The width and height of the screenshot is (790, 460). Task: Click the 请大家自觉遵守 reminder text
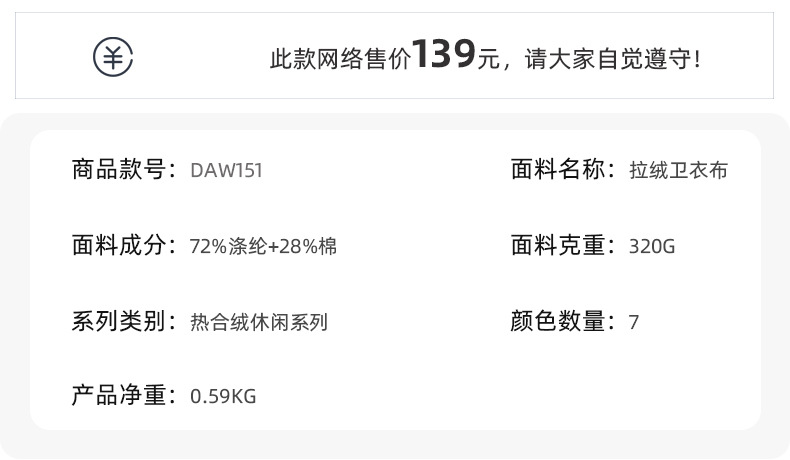[612, 59]
